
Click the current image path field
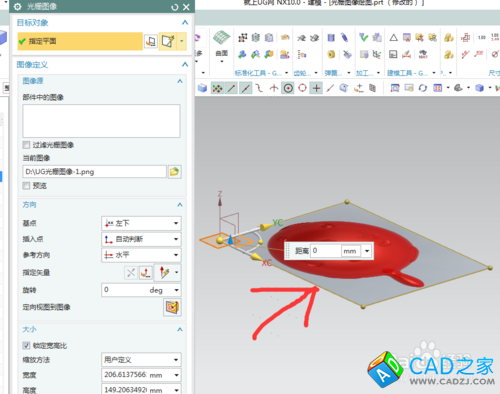[x=94, y=172]
